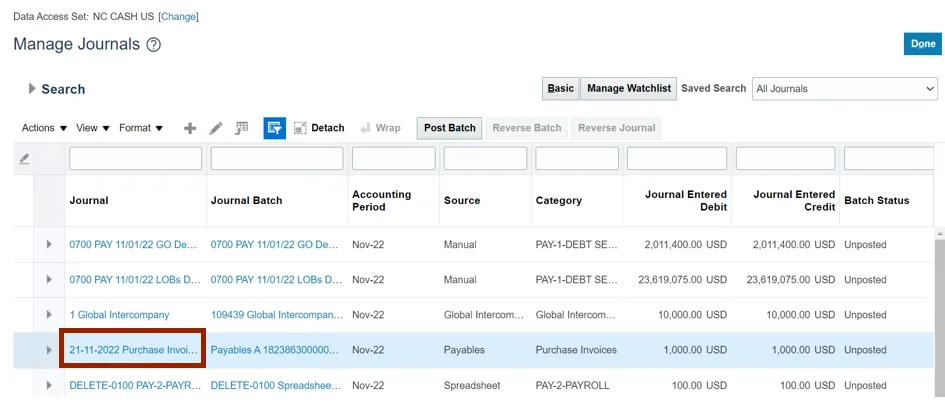
Task: Expand the 1 Global Intercompany row
Action: (49, 315)
